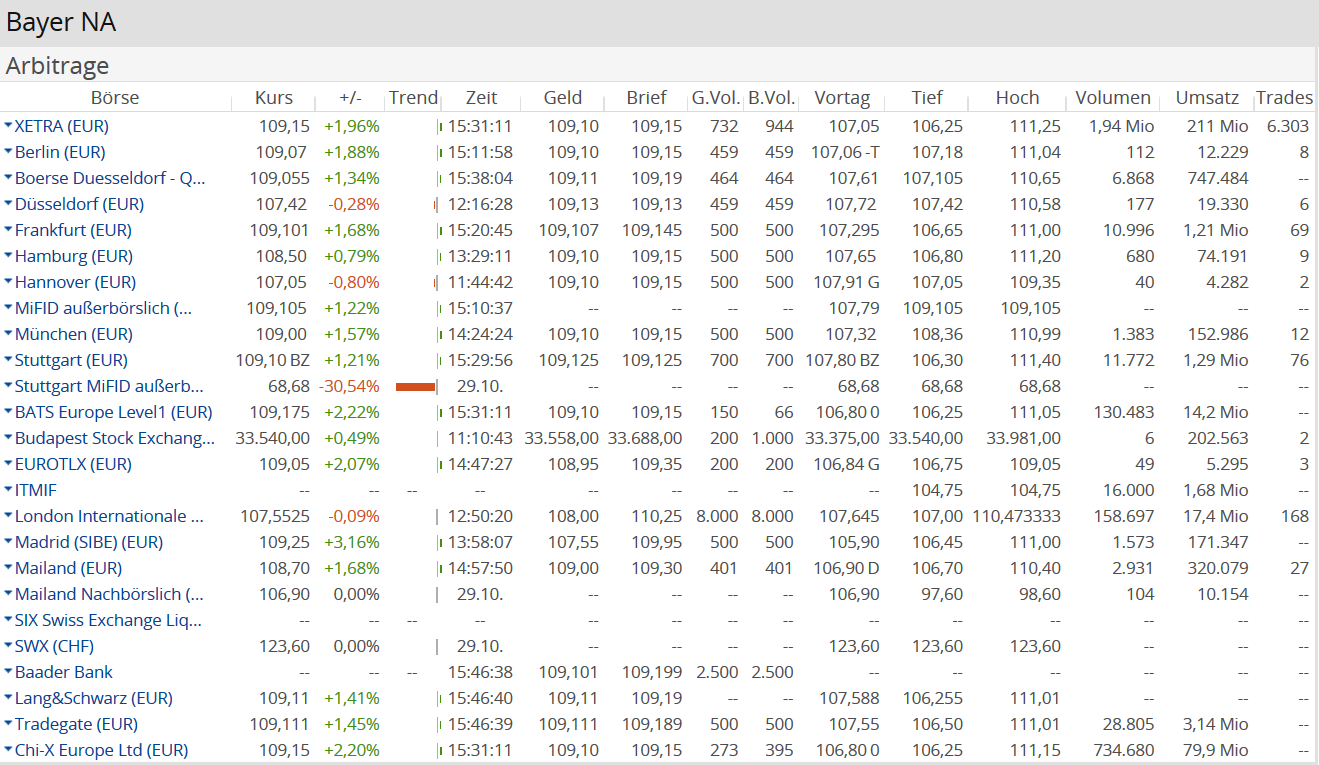
Task: Click the Trades column header
Action: pyautogui.click(x=1284, y=98)
